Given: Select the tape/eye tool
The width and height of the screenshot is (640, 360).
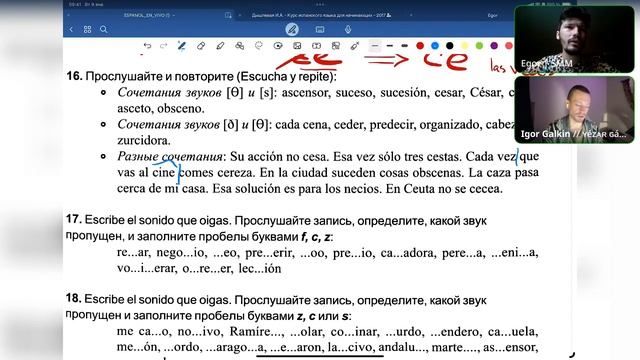Looking at the screenshot, I should (278, 46).
